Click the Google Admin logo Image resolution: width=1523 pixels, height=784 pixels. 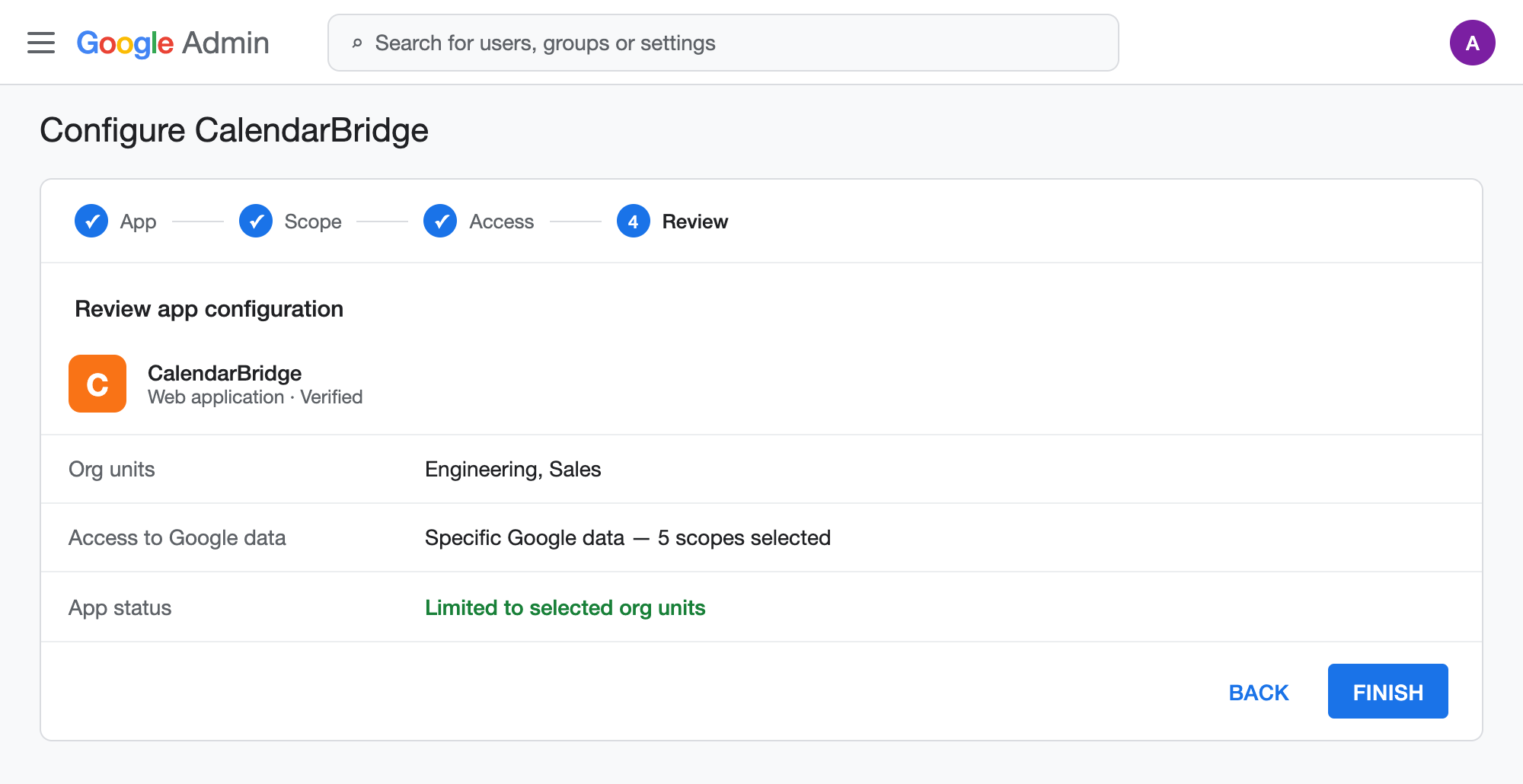point(173,43)
